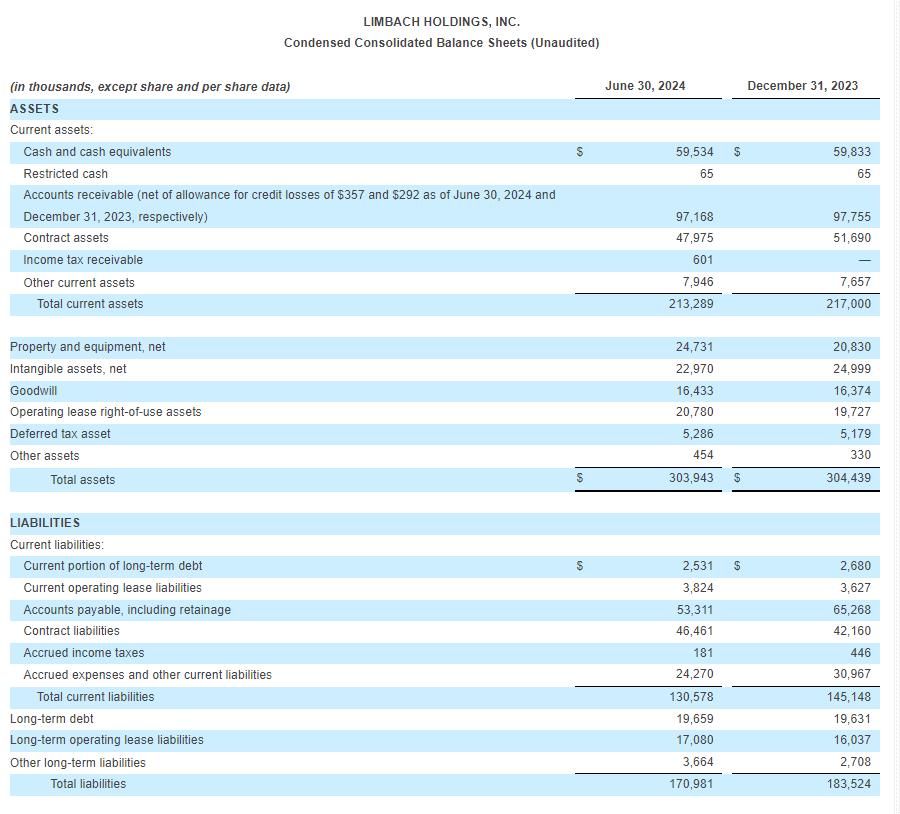Viewport: 900px width, 814px height.
Task: Click the right-of-use assets value 19,727
Action: click(x=852, y=412)
